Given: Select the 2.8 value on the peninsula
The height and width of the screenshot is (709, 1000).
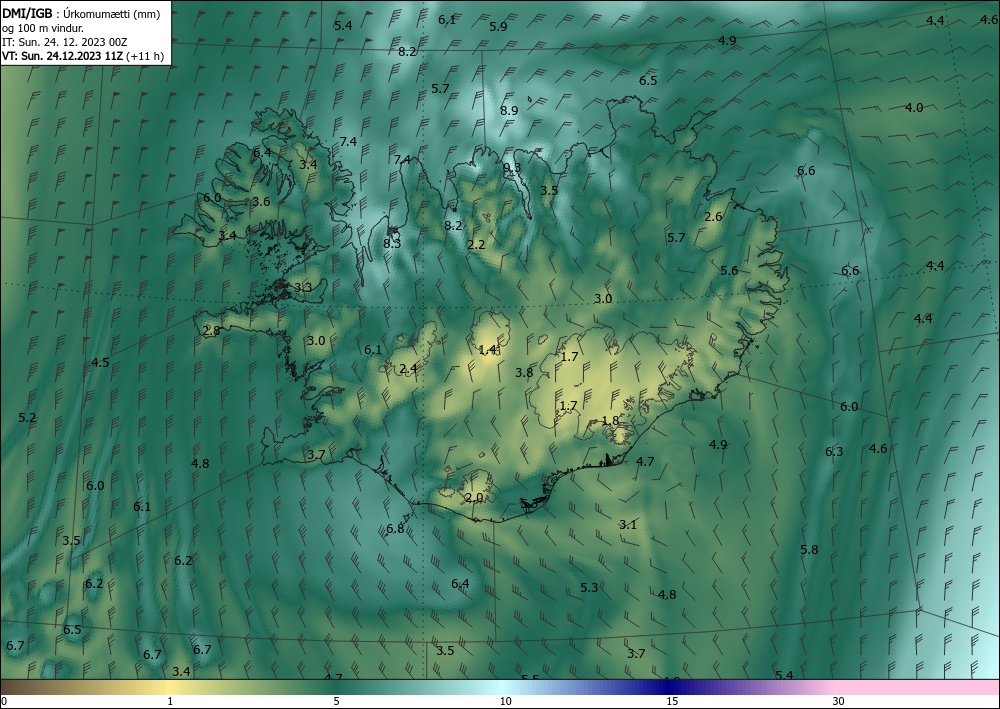Looking at the screenshot, I should coord(211,331).
